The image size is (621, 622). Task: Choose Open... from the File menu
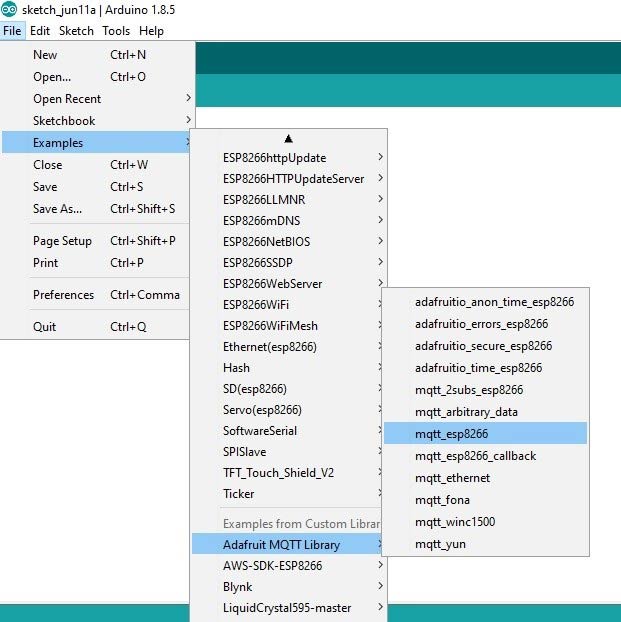click(x=95, y=77)
